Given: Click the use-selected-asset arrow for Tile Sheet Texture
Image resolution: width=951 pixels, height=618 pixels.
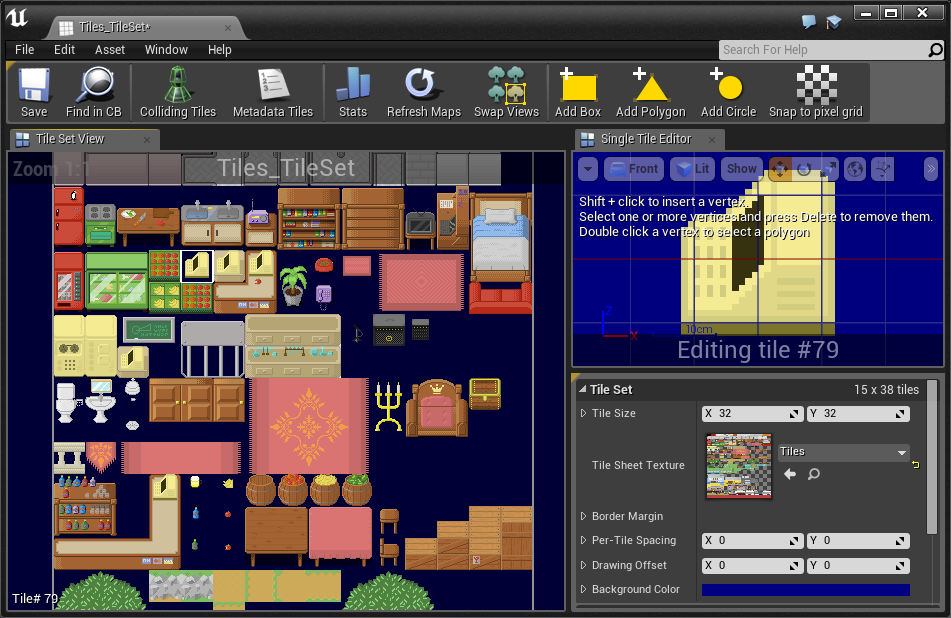Looking at the screenshot, I should (x=790, y=474).
